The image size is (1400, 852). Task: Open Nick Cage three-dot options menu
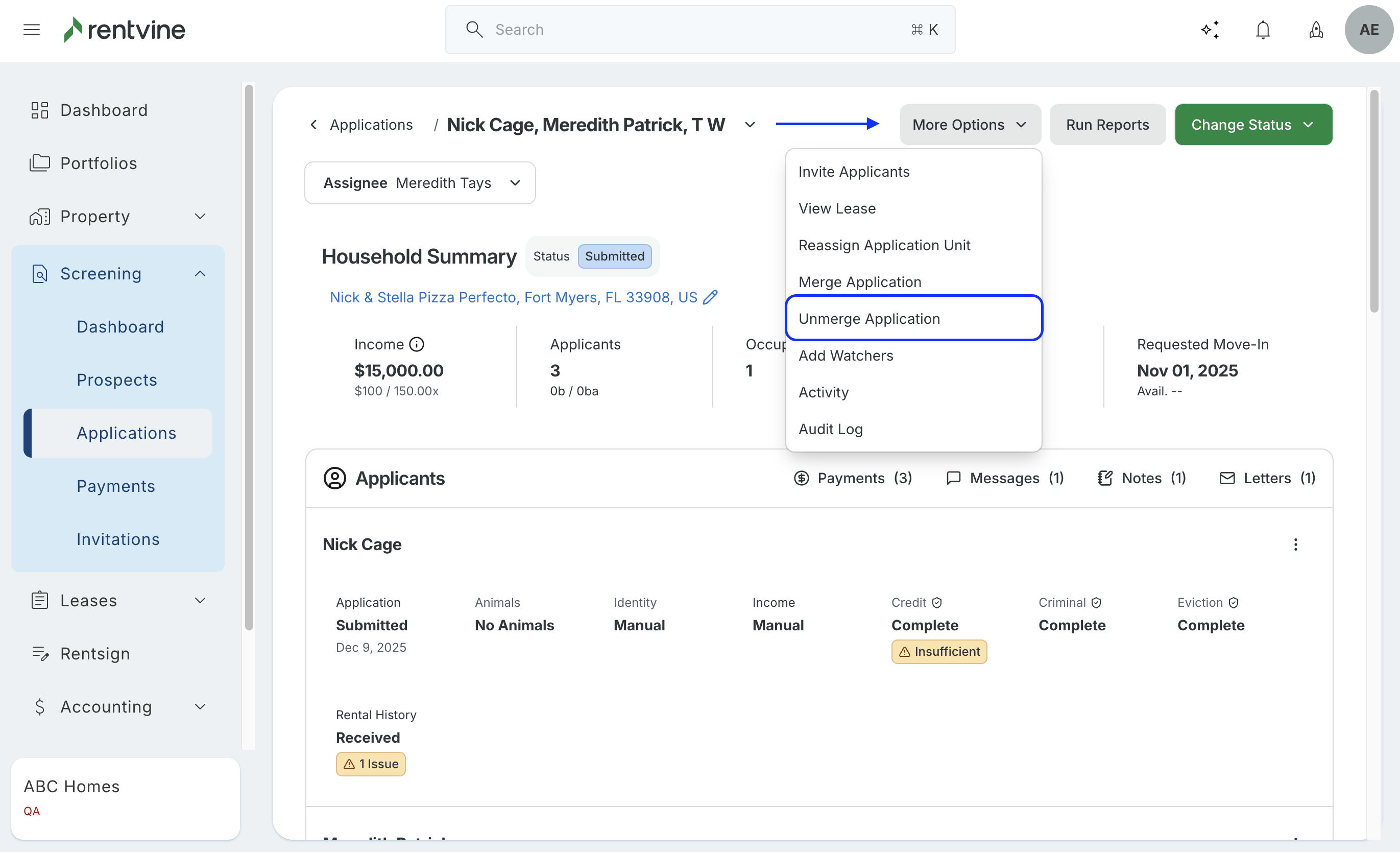[1295, 545]
